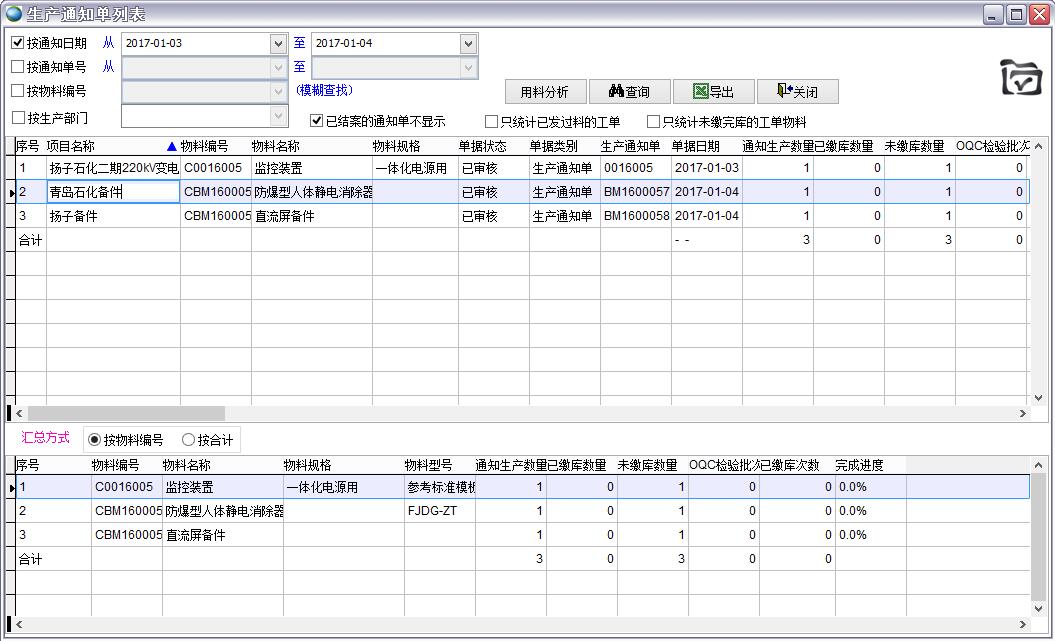The height and width of the screenshot is (641, 1055).
Task: Enable the 按通知单号 checkbox
Action: pos(18,67)
